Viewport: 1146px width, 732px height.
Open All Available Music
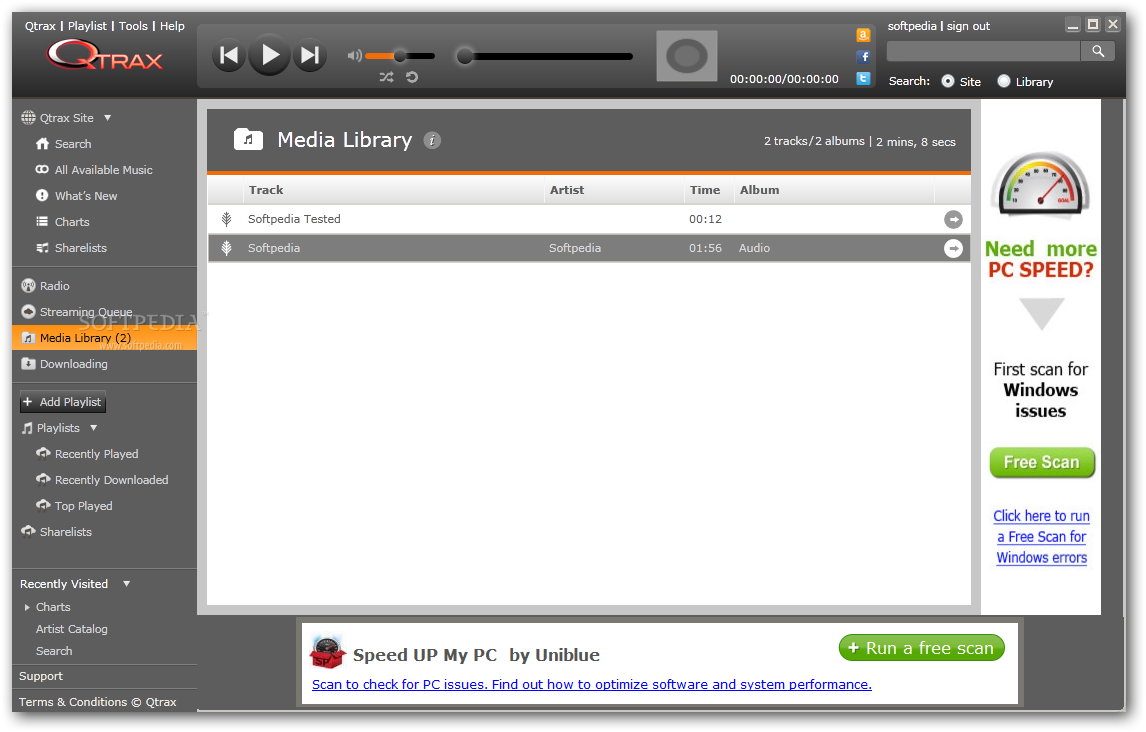[104, 169]
